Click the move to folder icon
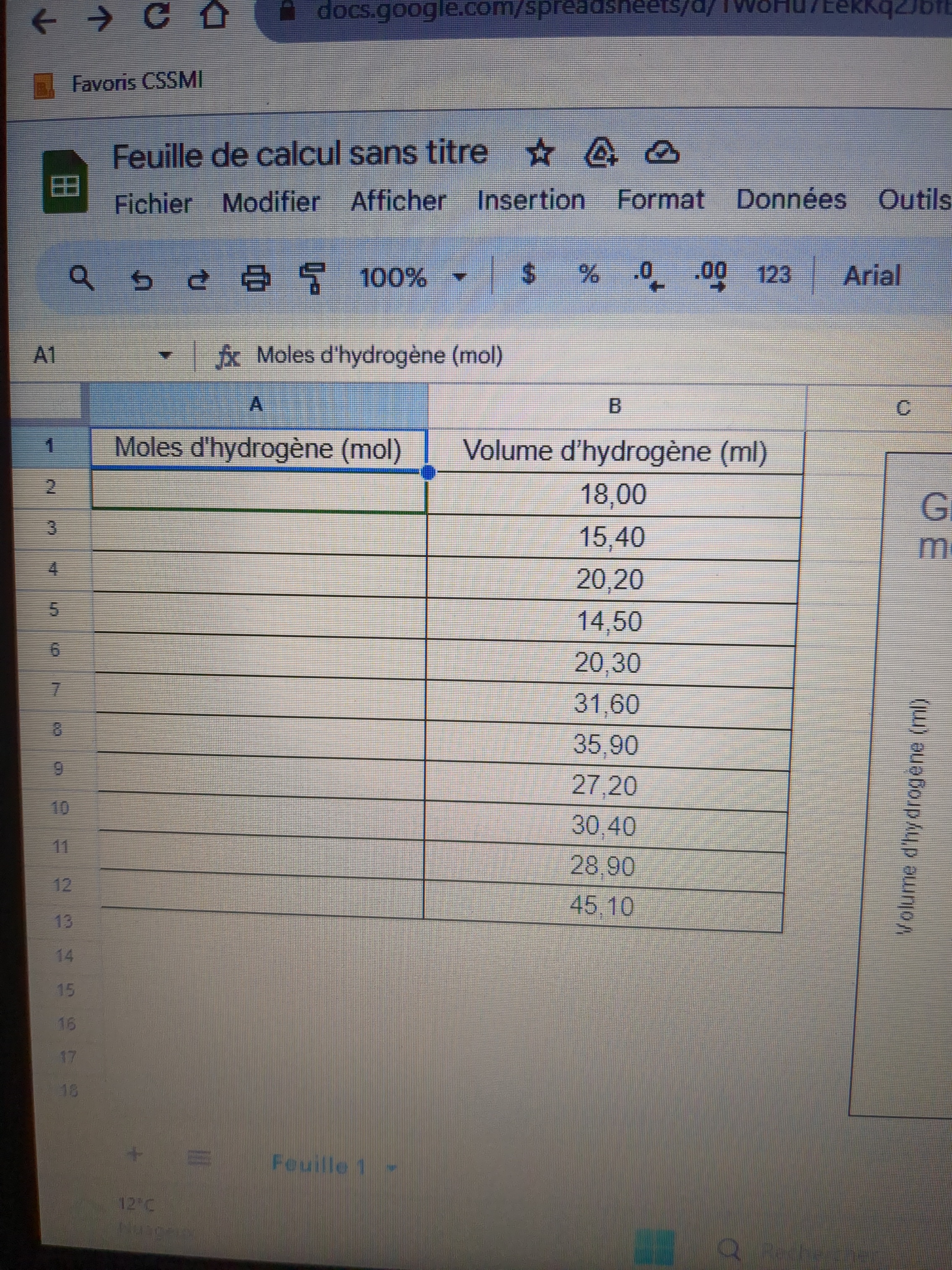The width and height of the screenshot is (952, 1270). (602, 154)
